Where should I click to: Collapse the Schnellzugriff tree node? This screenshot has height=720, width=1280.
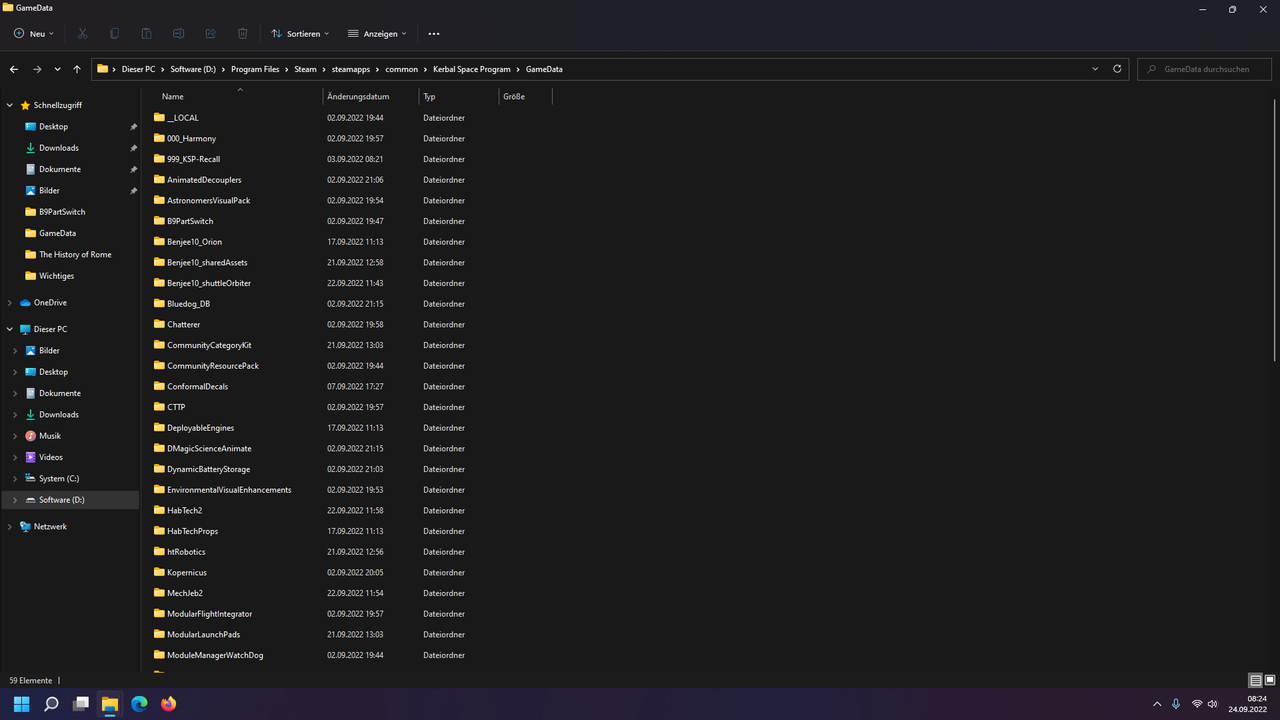[x=10, y=105]
